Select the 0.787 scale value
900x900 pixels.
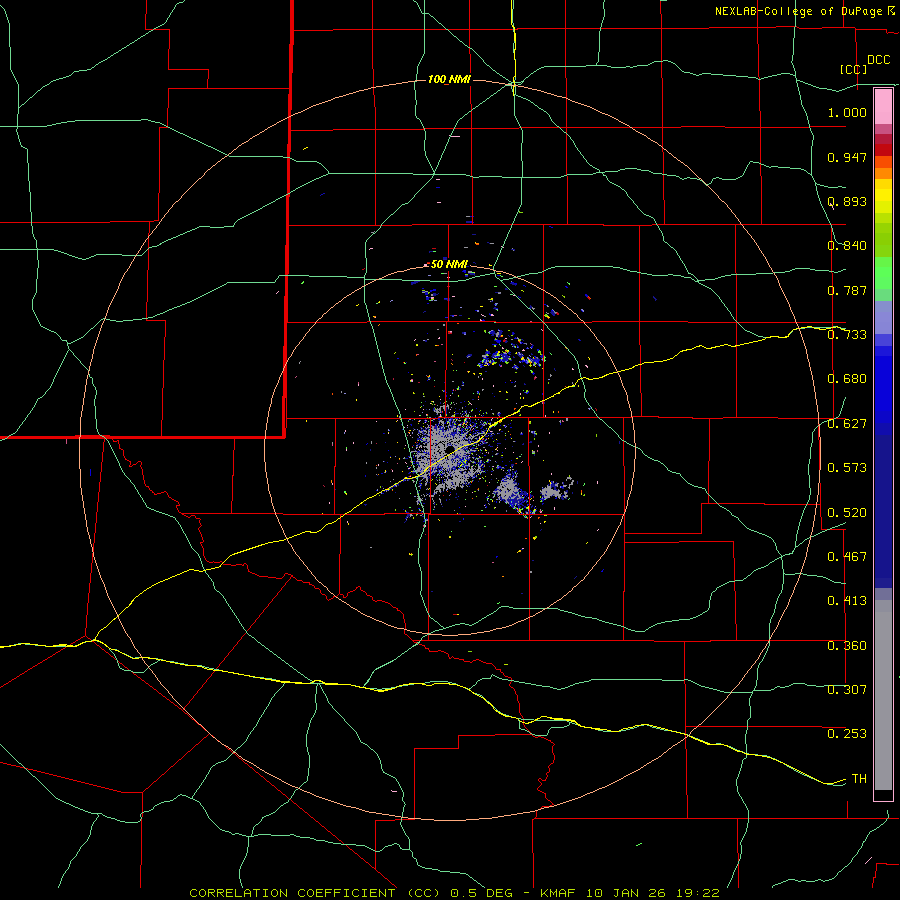click(x=847, y=290)
